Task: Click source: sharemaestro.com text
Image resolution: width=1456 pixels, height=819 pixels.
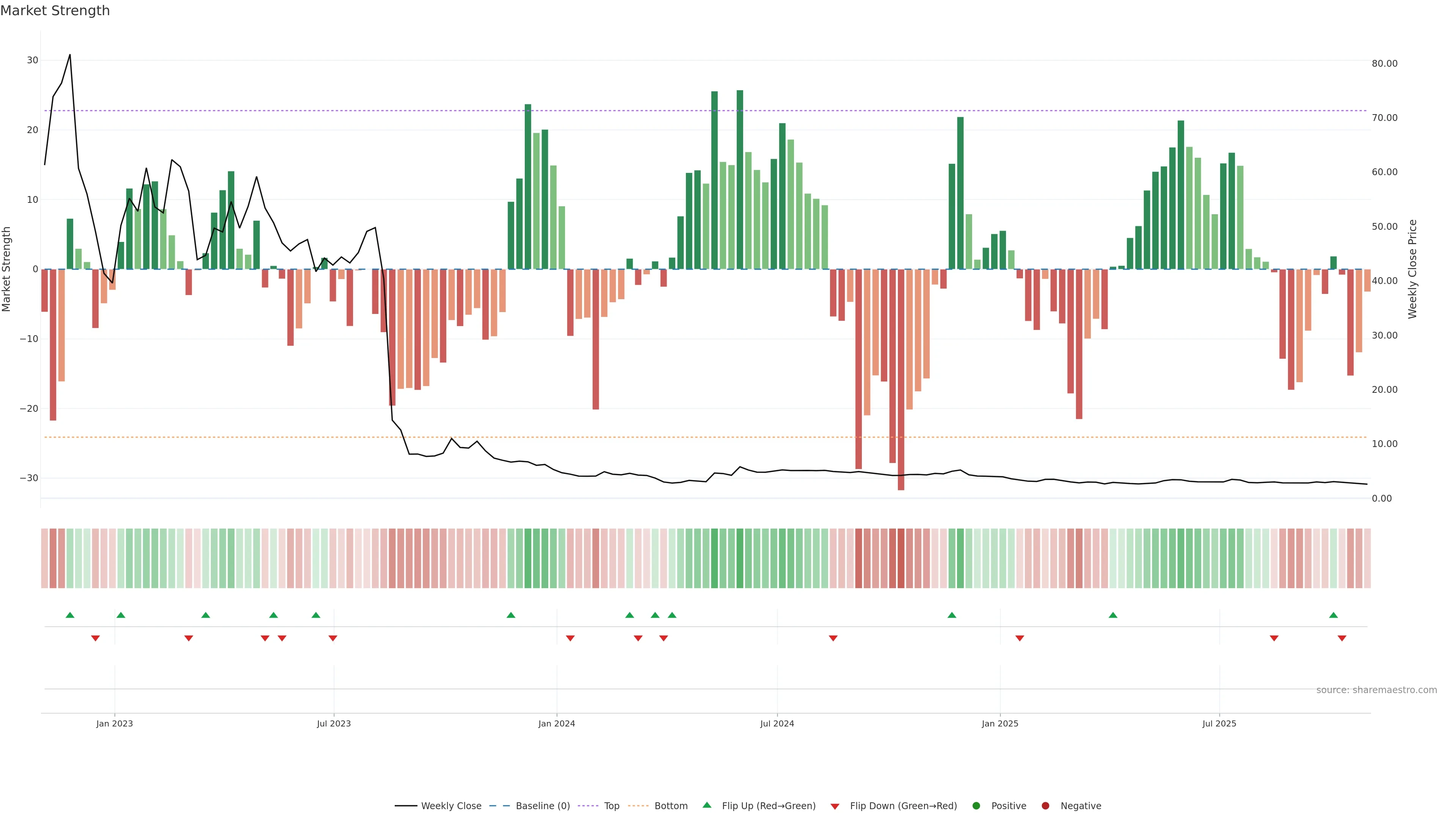Action: [1376, 690]
